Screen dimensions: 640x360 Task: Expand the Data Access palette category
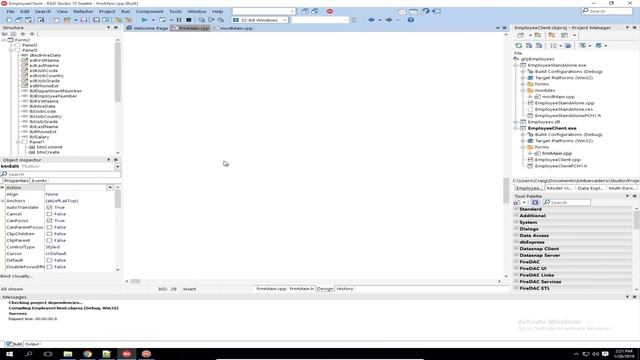[516, 236]
